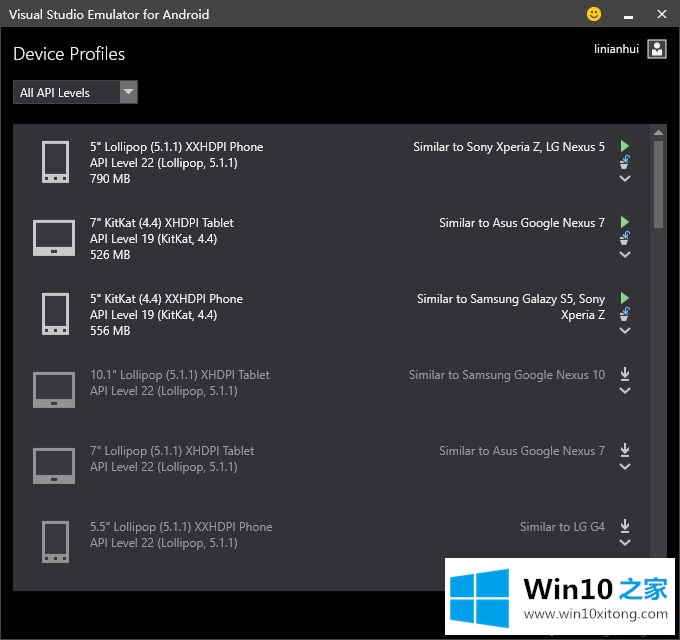Click the linianhui account name
Viewport: 680px width, 640px height.
pos(616,49)
